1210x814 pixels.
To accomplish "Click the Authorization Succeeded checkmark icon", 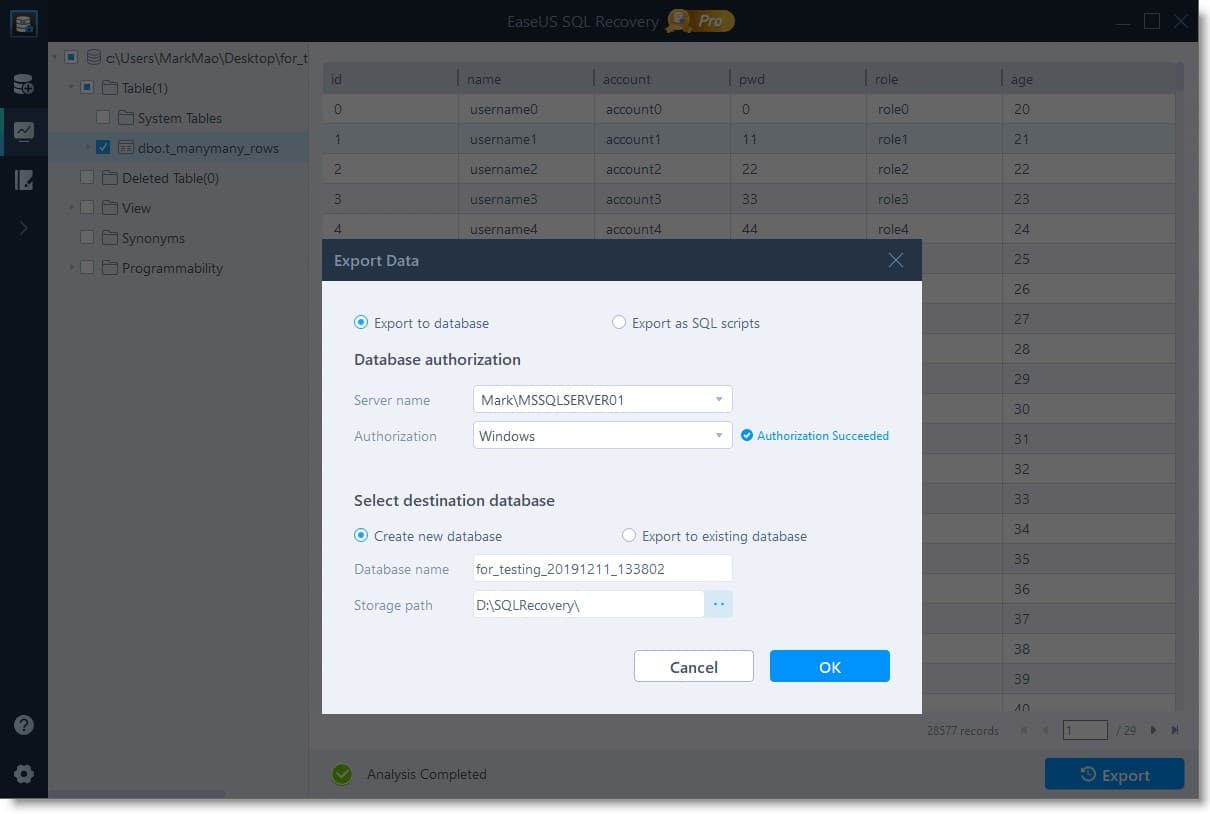I will pos(746,436).
